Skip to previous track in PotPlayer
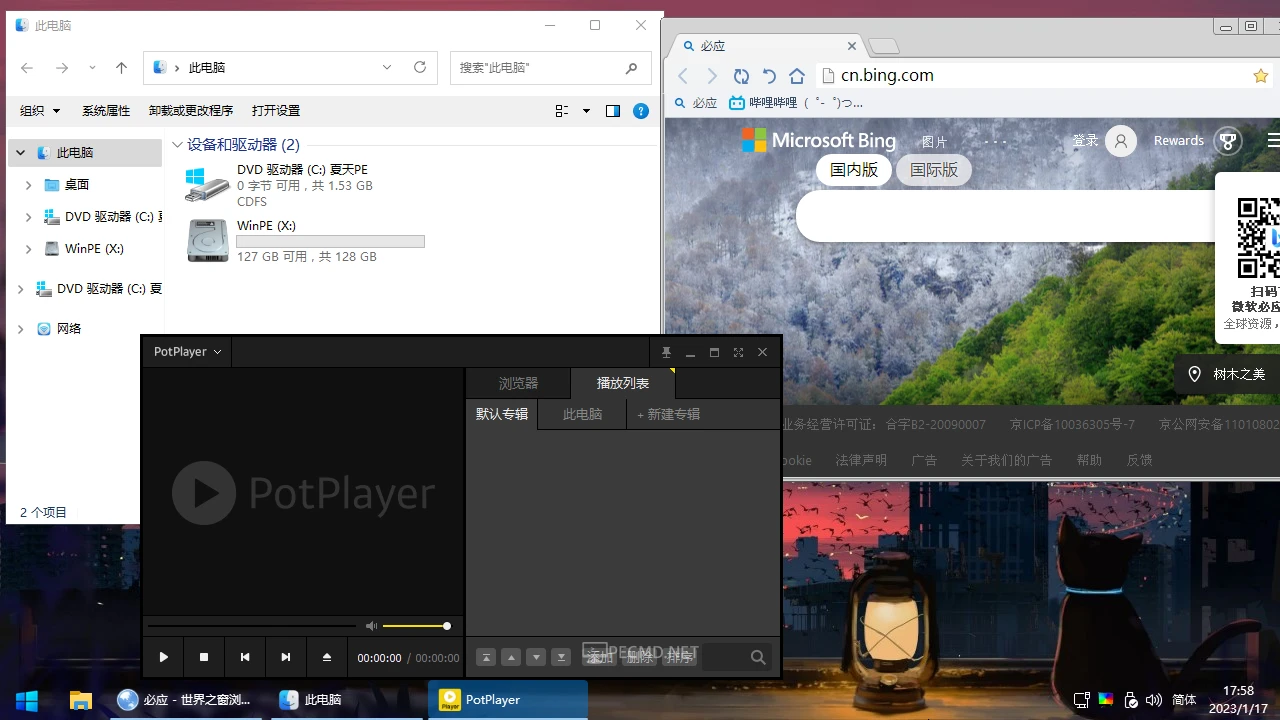The height and width of the screenshot is (720, 1280). tap(245, 657)
